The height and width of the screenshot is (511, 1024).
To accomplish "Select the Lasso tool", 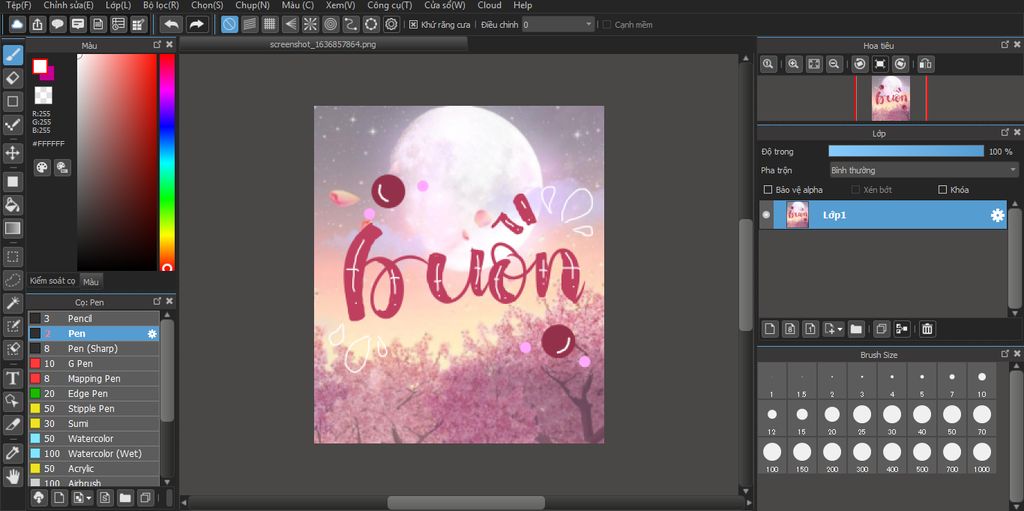I will tap(12, 280).
